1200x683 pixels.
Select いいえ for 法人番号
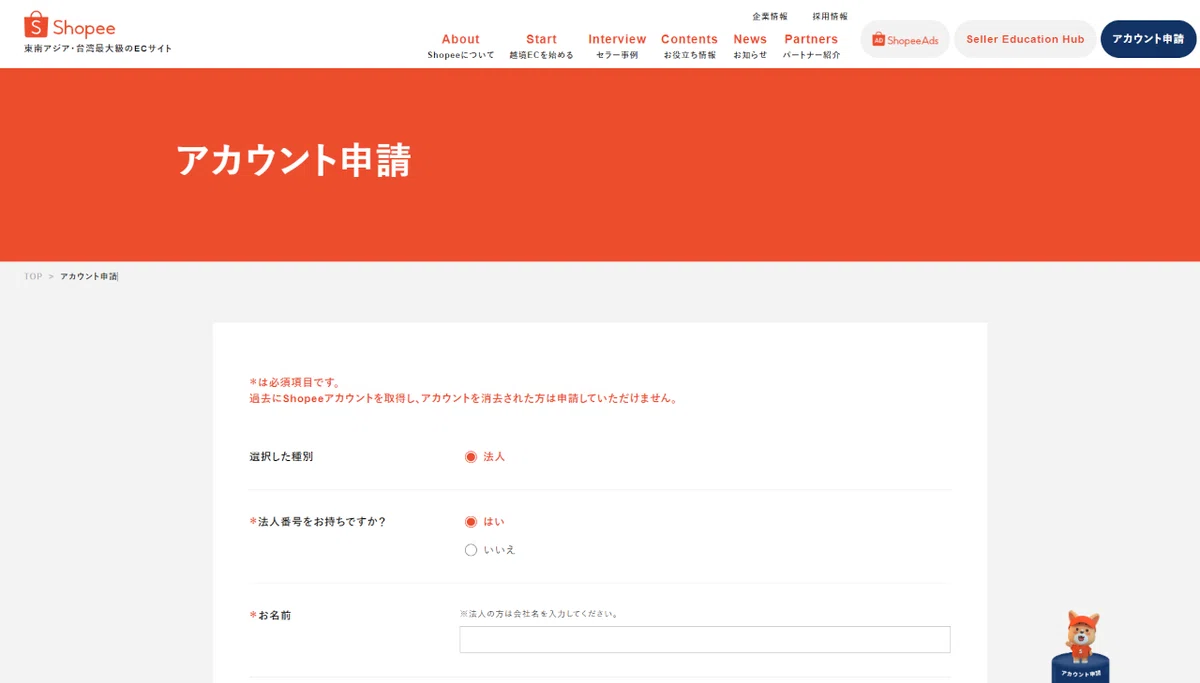click(471, 550)
